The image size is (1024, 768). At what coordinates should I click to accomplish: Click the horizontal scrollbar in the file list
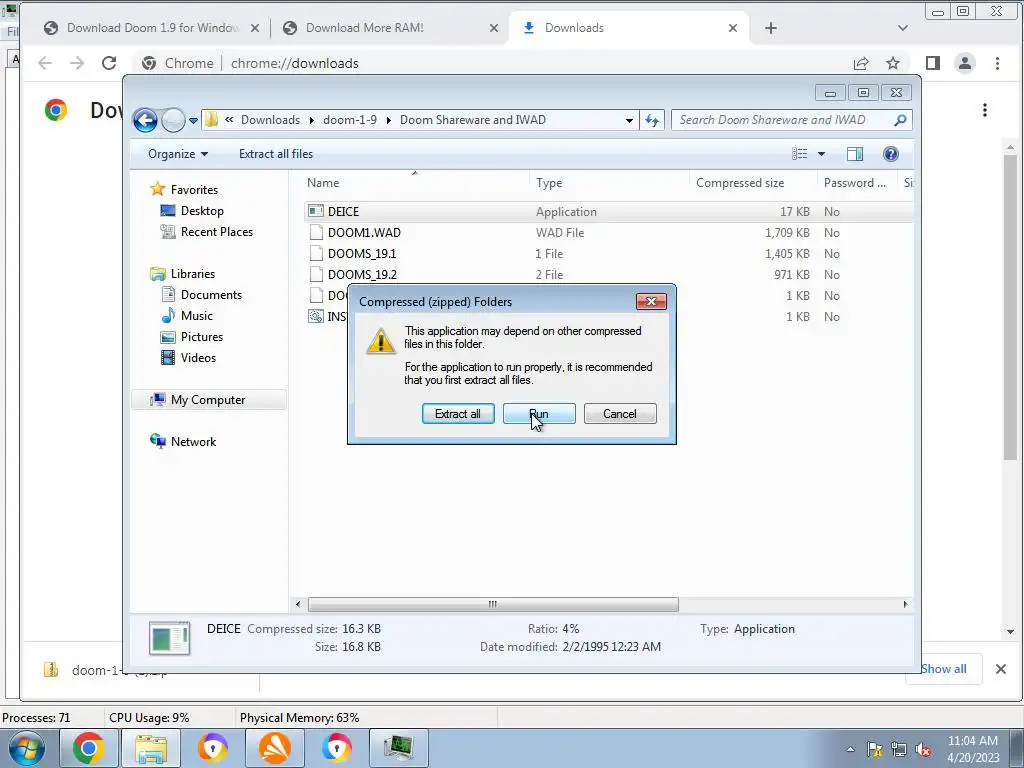point(493,604)
